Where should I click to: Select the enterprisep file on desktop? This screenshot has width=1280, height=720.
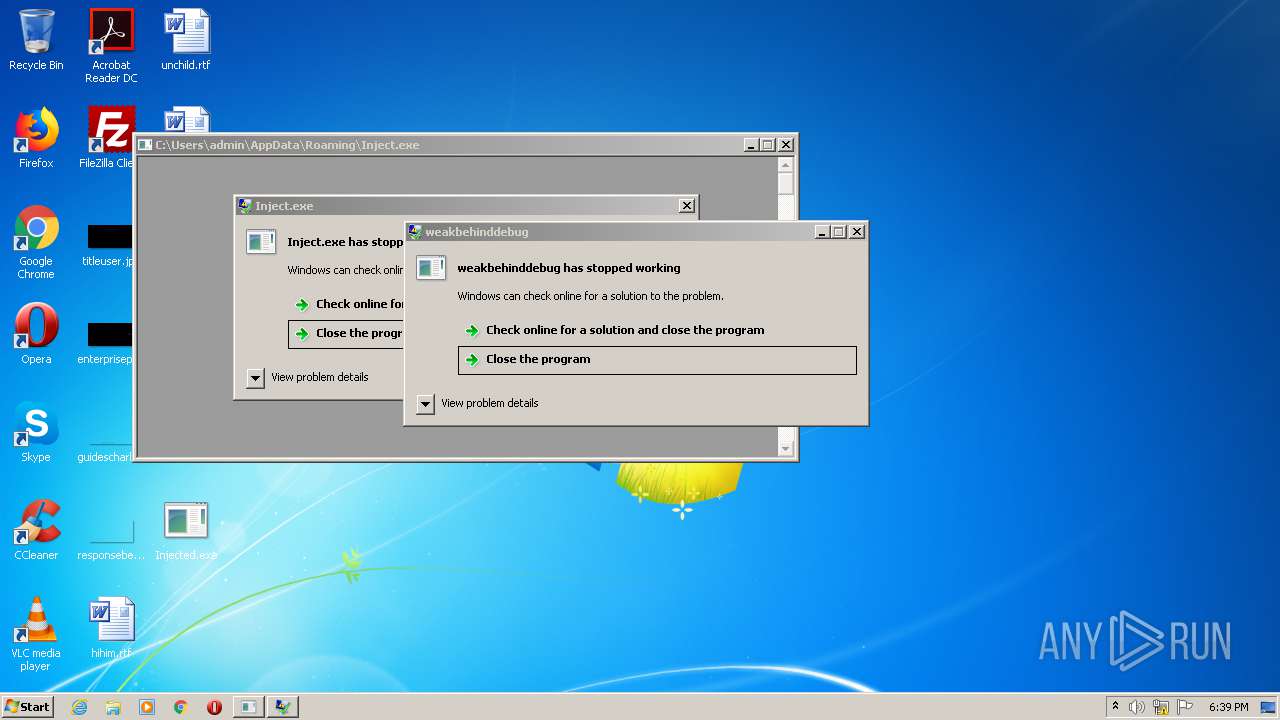pyautogui.click(x=106, y=343)
